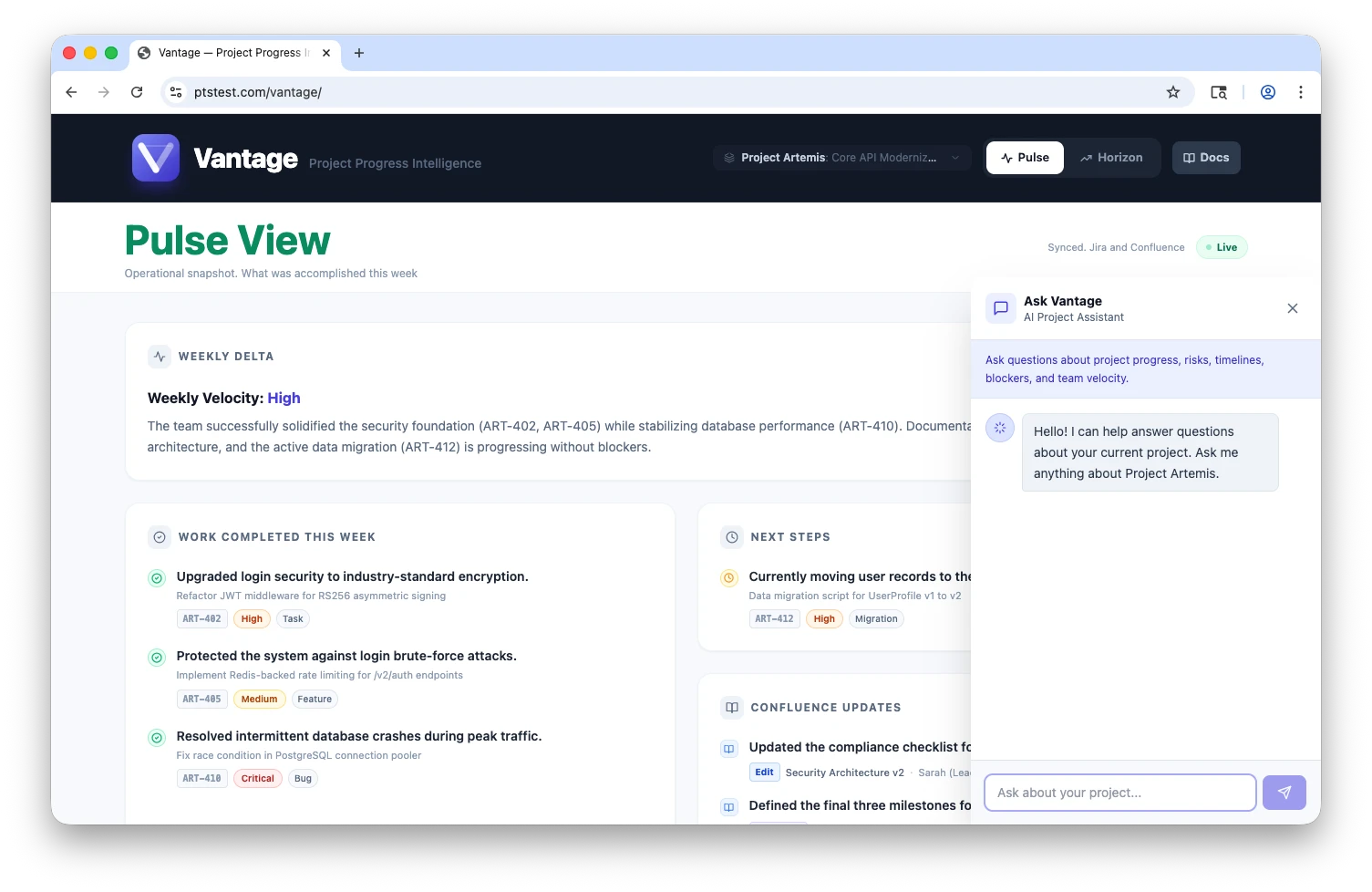This screenshot has width=1372, height=892.
Task: Open the Docs button in header
Action: point(1205,158)
